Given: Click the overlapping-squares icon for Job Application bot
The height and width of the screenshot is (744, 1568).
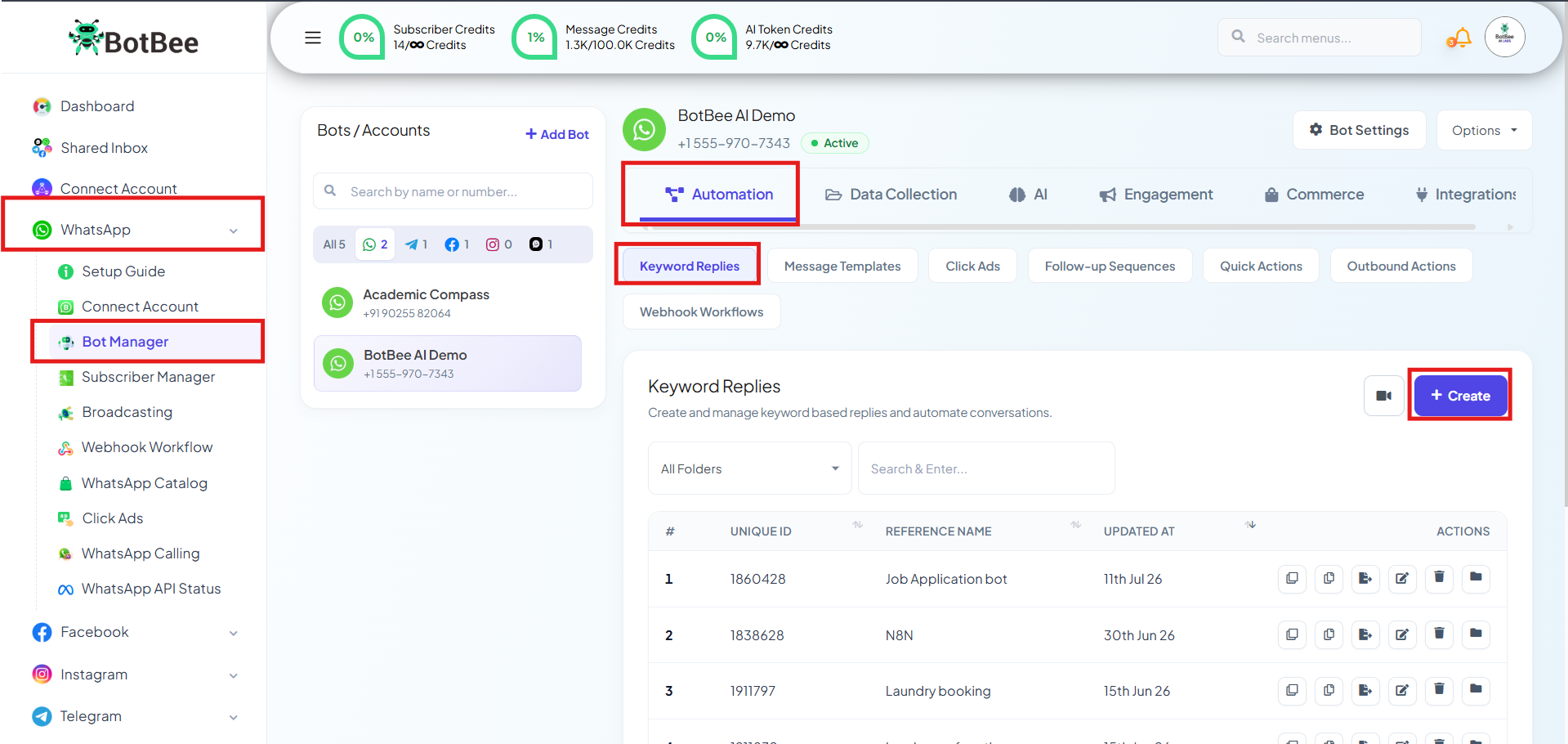Looking at the screenshot, I should click(1292, 578).
